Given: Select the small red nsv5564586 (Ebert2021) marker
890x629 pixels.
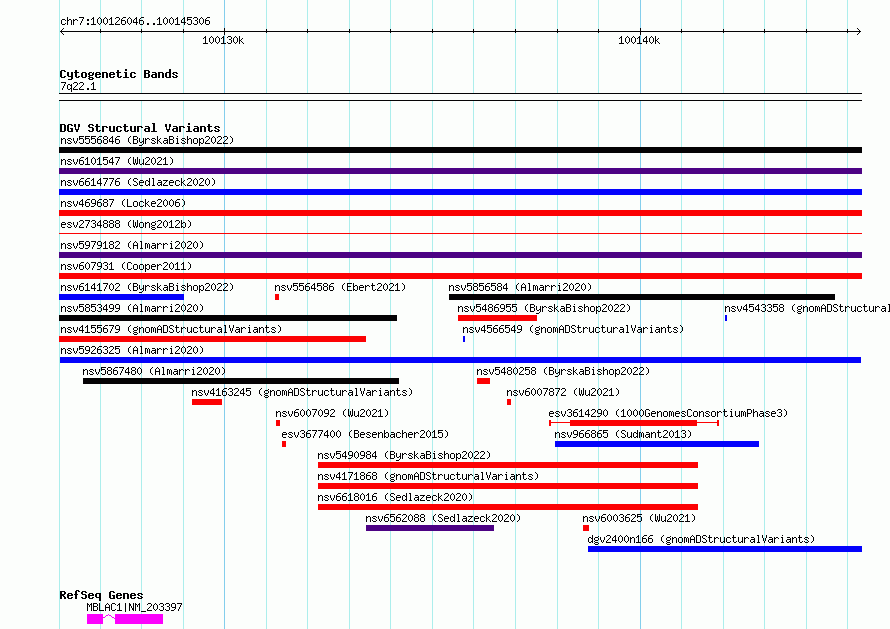Looking at the screenshot, I should click(x=277, y=297).
